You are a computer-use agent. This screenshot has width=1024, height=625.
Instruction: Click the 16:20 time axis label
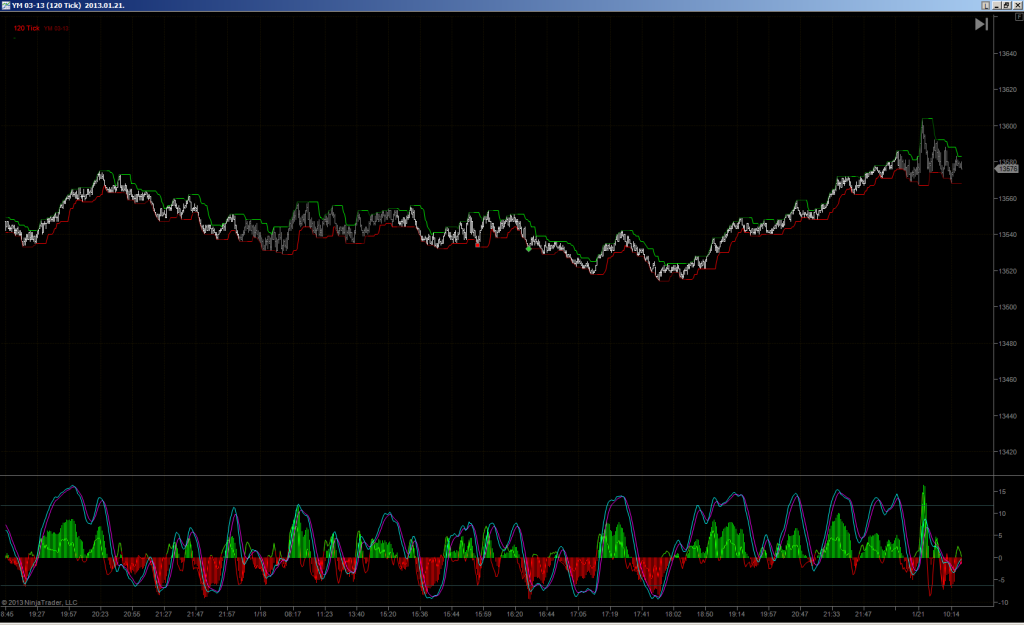515,614
